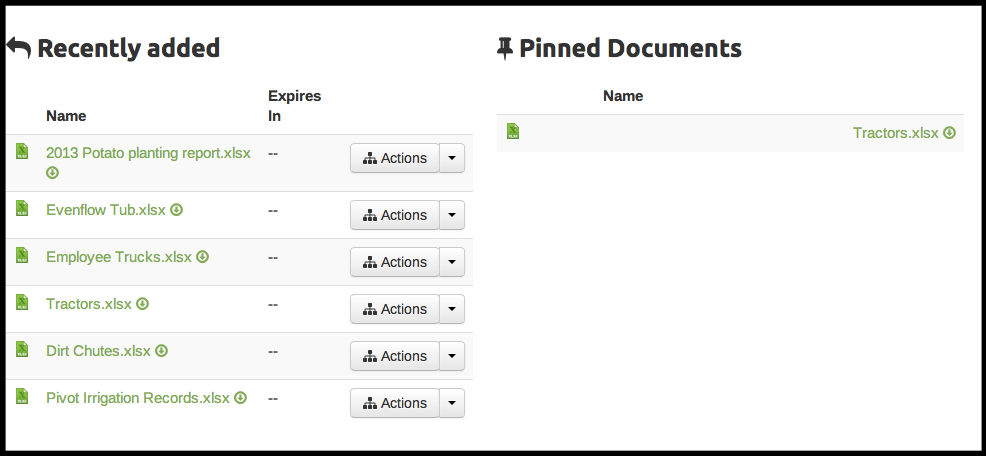This screenshot has height=456, width=986.
Task: Open the 2013 Potato planting report.xlsx link
Action: click(x=148, y=153)
